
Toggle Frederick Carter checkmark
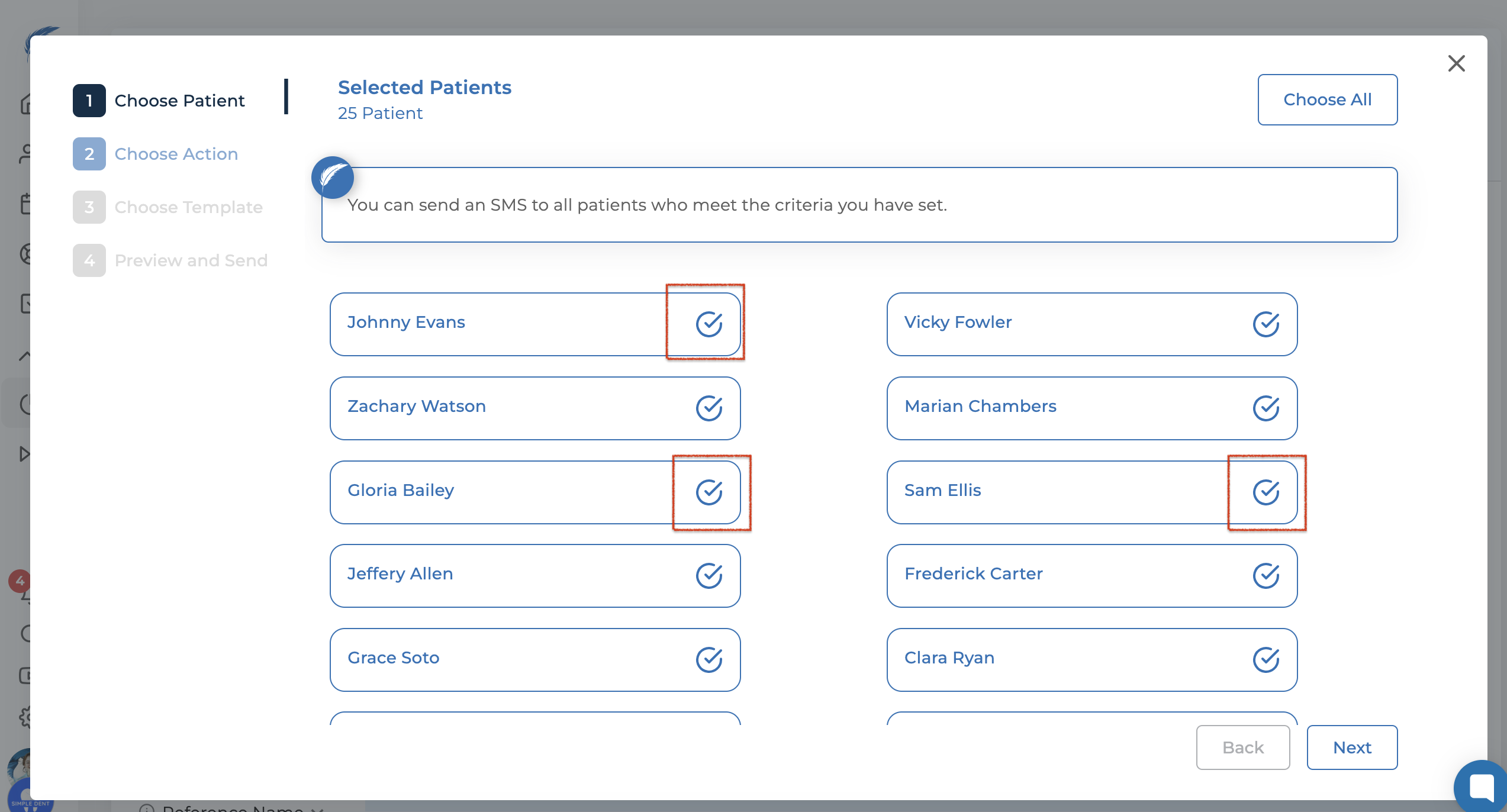(x=1266, y=575)
